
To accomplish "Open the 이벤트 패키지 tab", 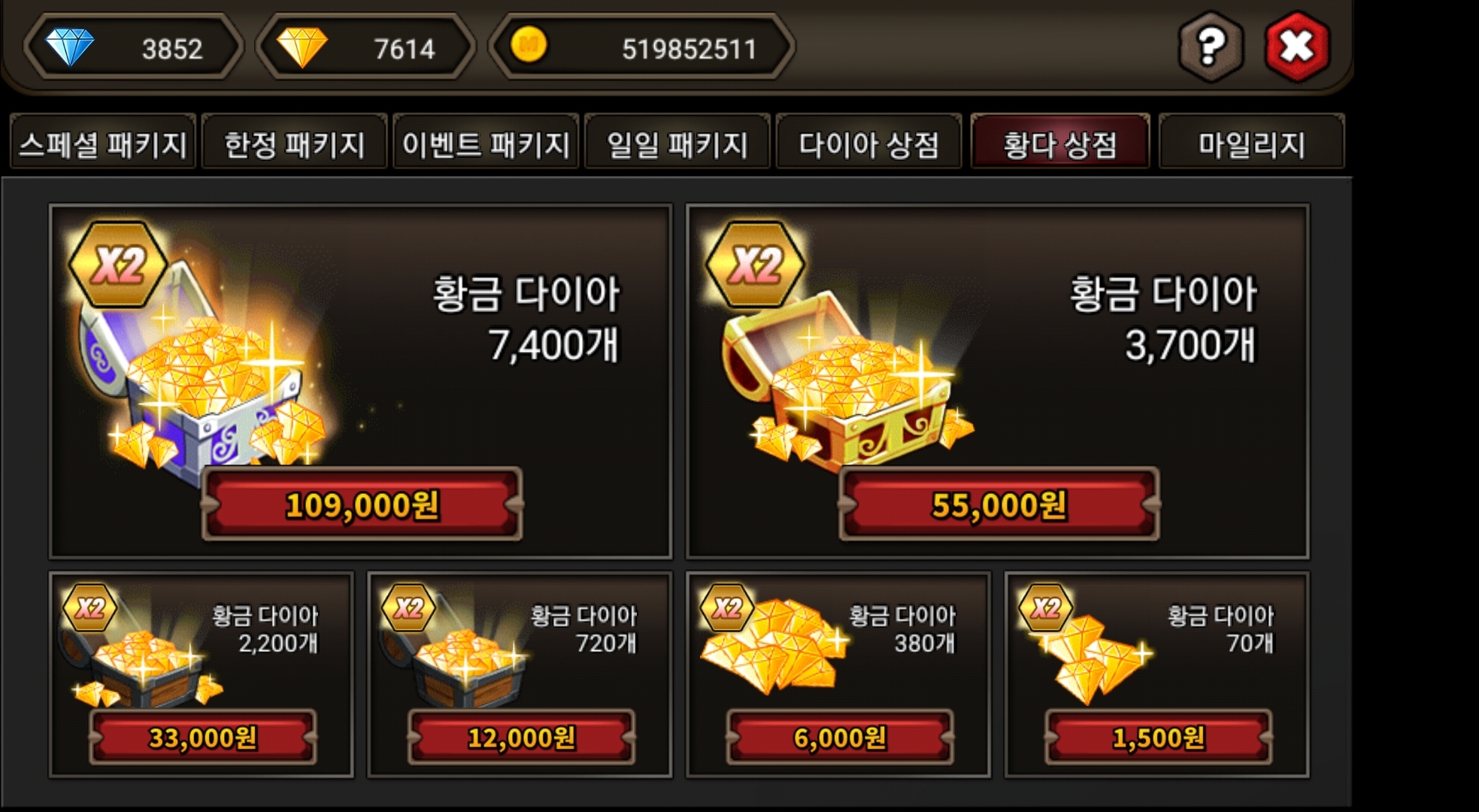I will click(x=486, y=143).
